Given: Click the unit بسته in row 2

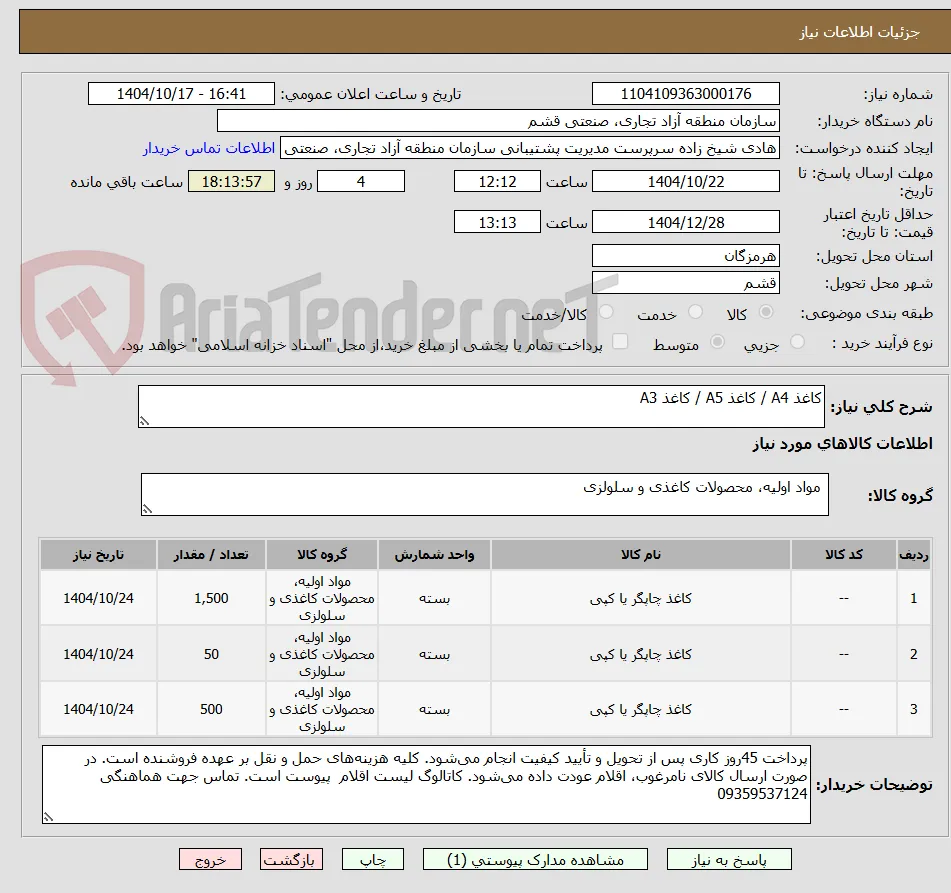Looking at the screenshot, I should click(x=434, y=655).
